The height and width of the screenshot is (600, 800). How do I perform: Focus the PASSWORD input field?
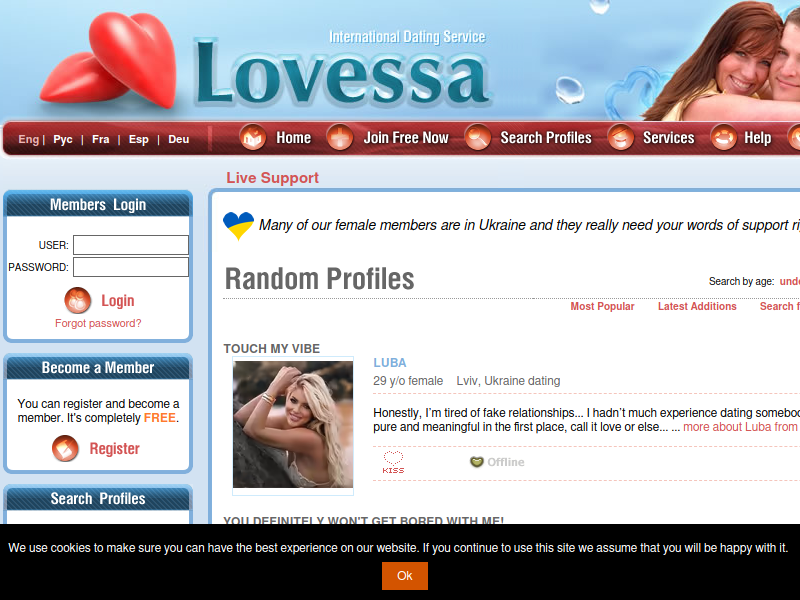coord(131,267)
